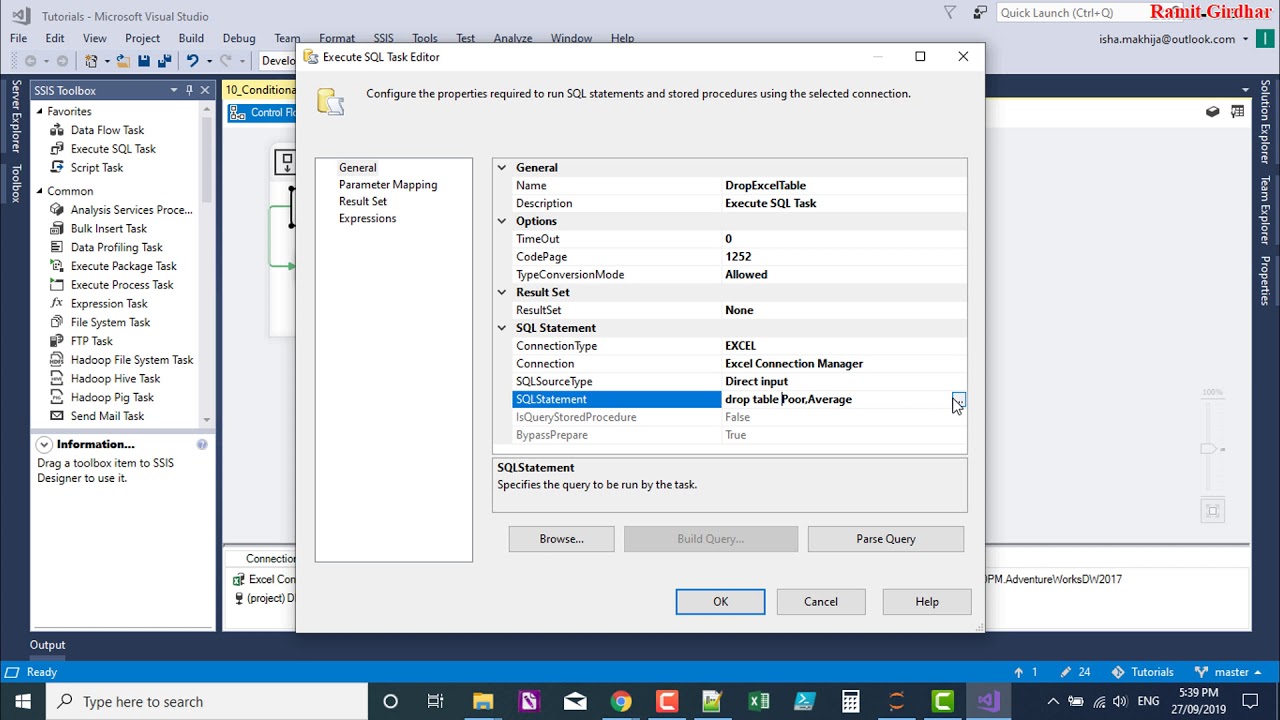Open the Build menu
The width and height of the screenshot is (1280, 720).
pyautogui.click(x=191, y=38)
